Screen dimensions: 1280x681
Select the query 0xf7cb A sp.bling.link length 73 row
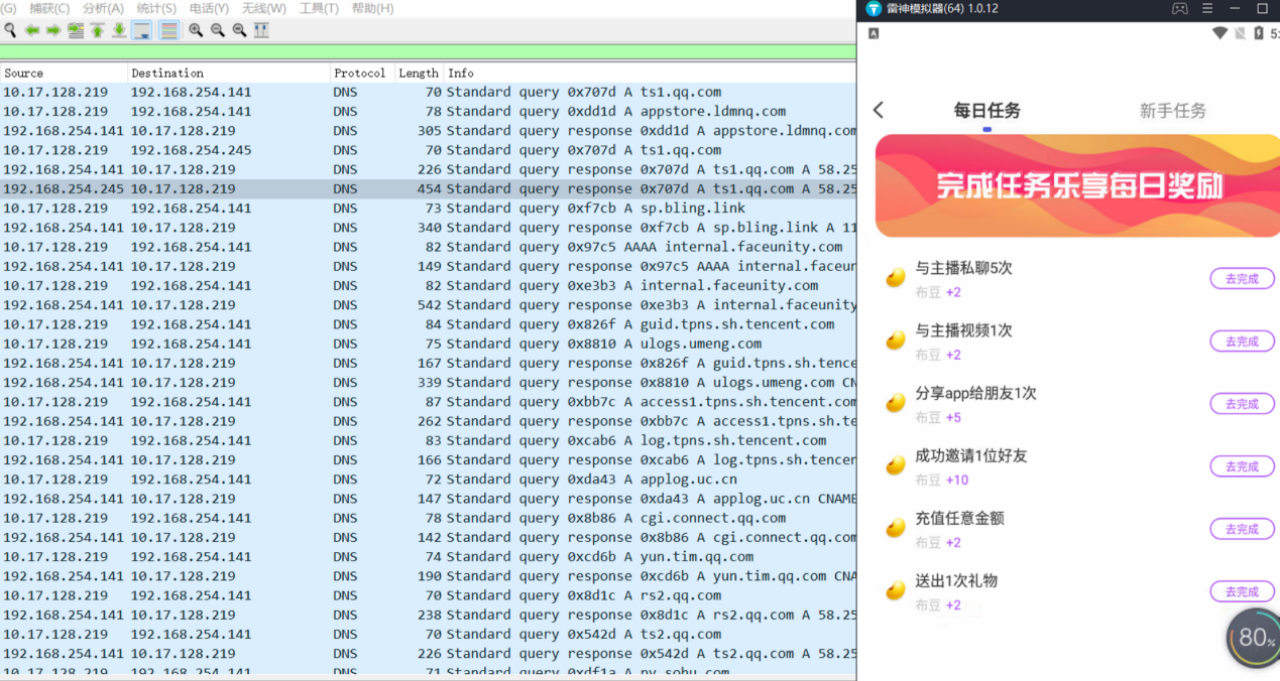coord(428,208)
